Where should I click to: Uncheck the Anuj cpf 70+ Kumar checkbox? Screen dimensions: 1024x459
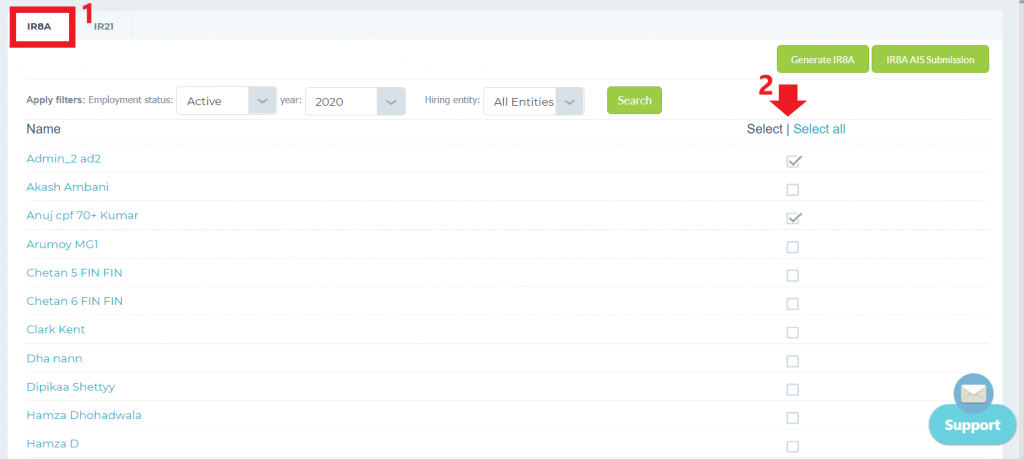point(794,218)
